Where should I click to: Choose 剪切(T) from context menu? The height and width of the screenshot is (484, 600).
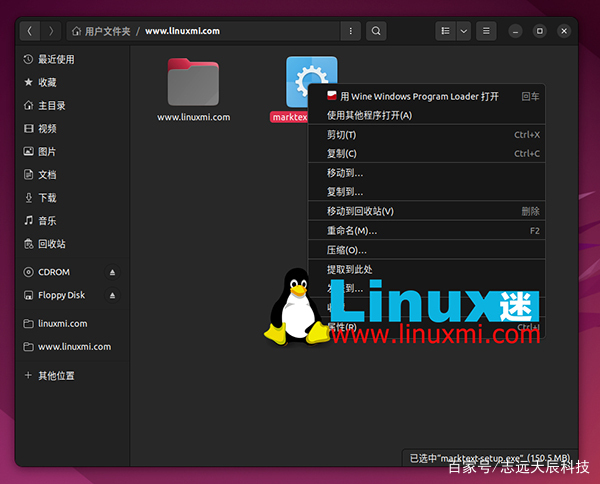pos(426,135)
